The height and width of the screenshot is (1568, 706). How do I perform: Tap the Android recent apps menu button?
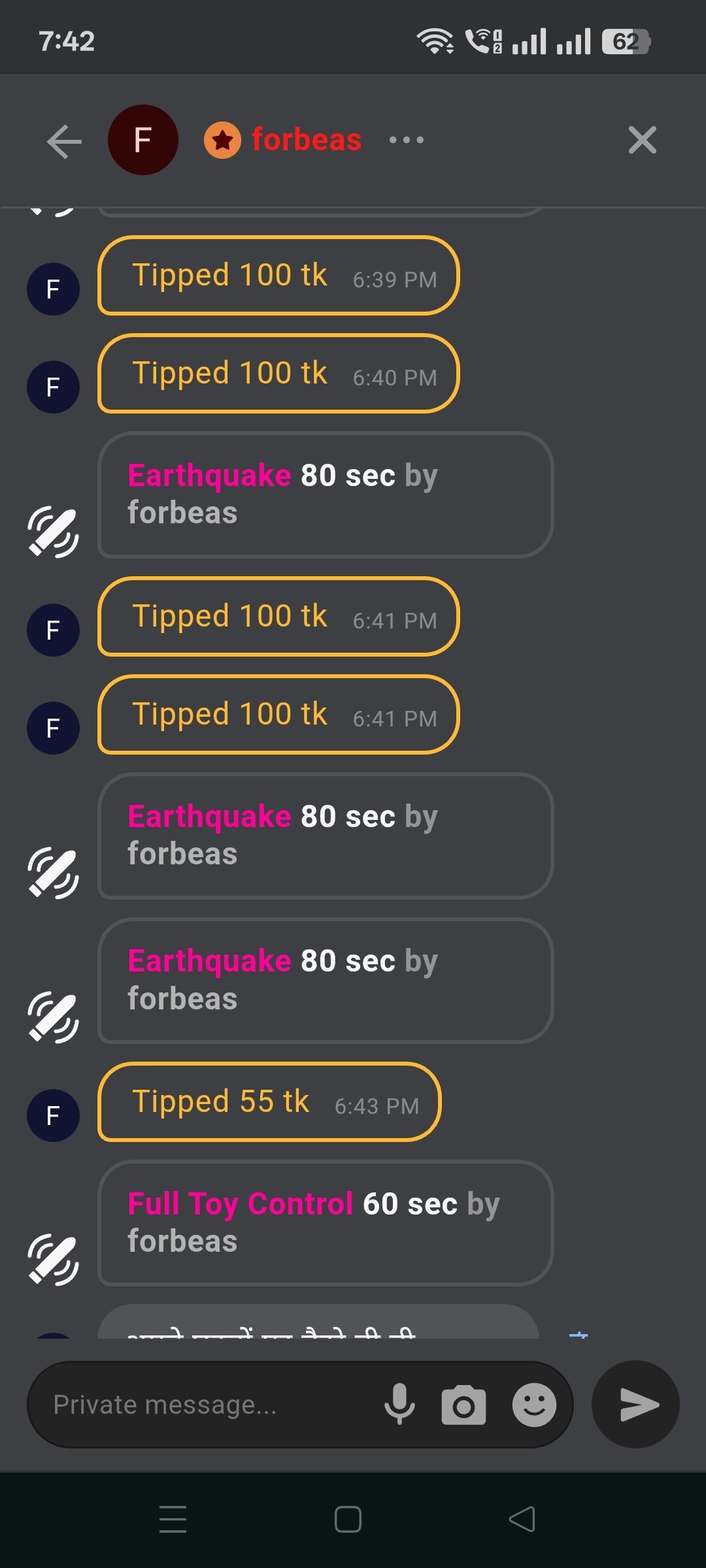173,1519
